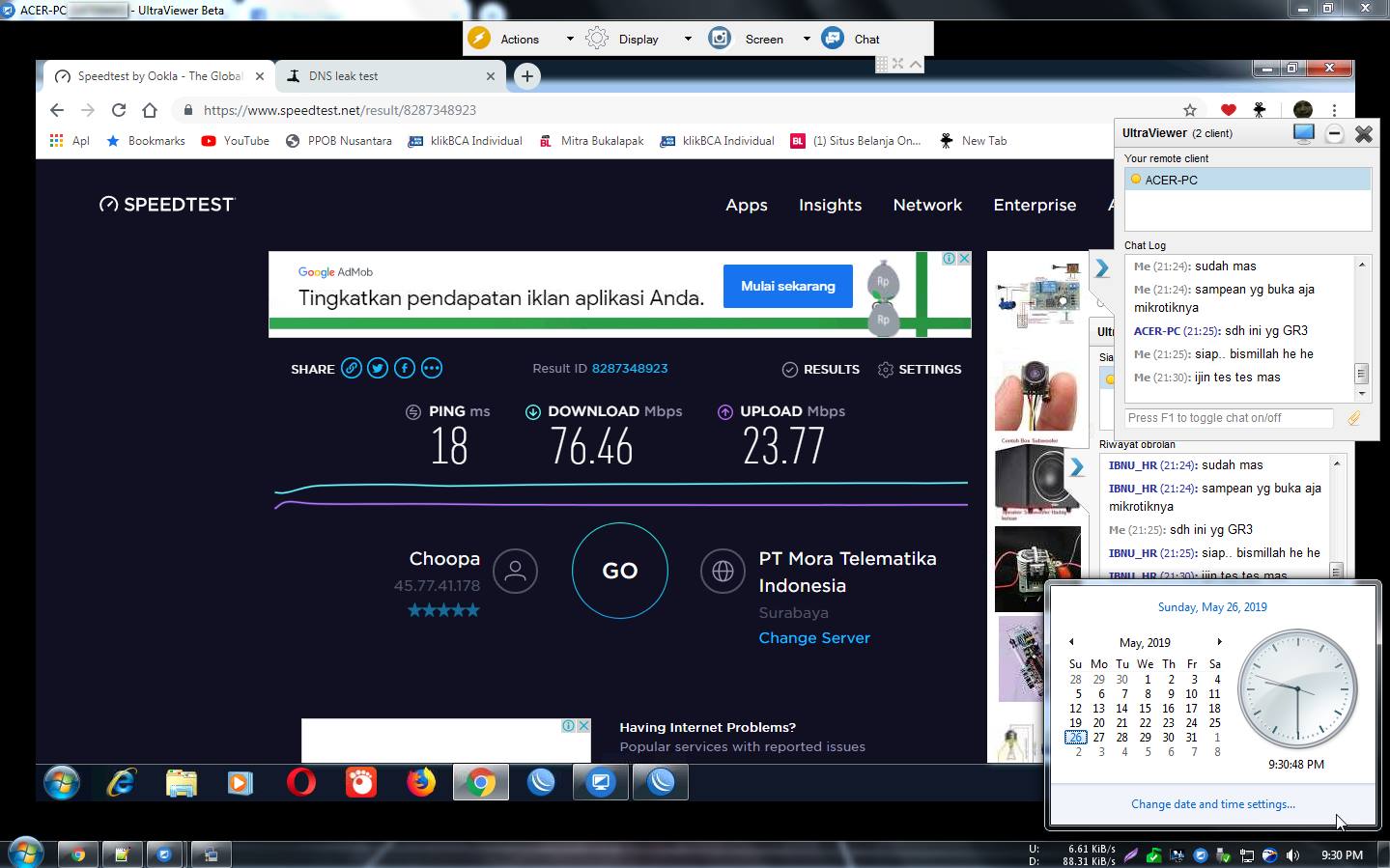Image resolution: width=1390 pixels, height=868 pixels.
Task: Open the Mitra Bukalapak bookmark
Action: [591, 141]
